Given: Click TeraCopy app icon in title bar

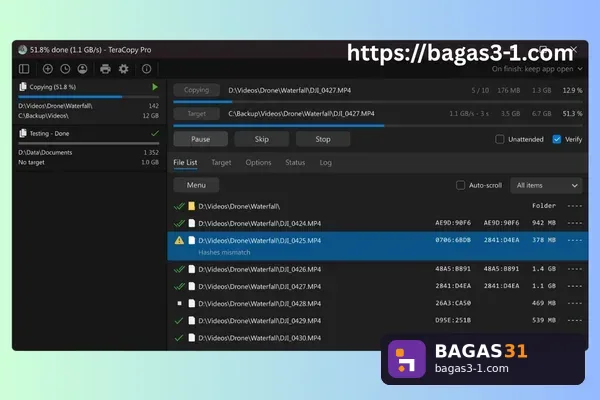Looking at the screenshot, I should [x=23, y=50].
